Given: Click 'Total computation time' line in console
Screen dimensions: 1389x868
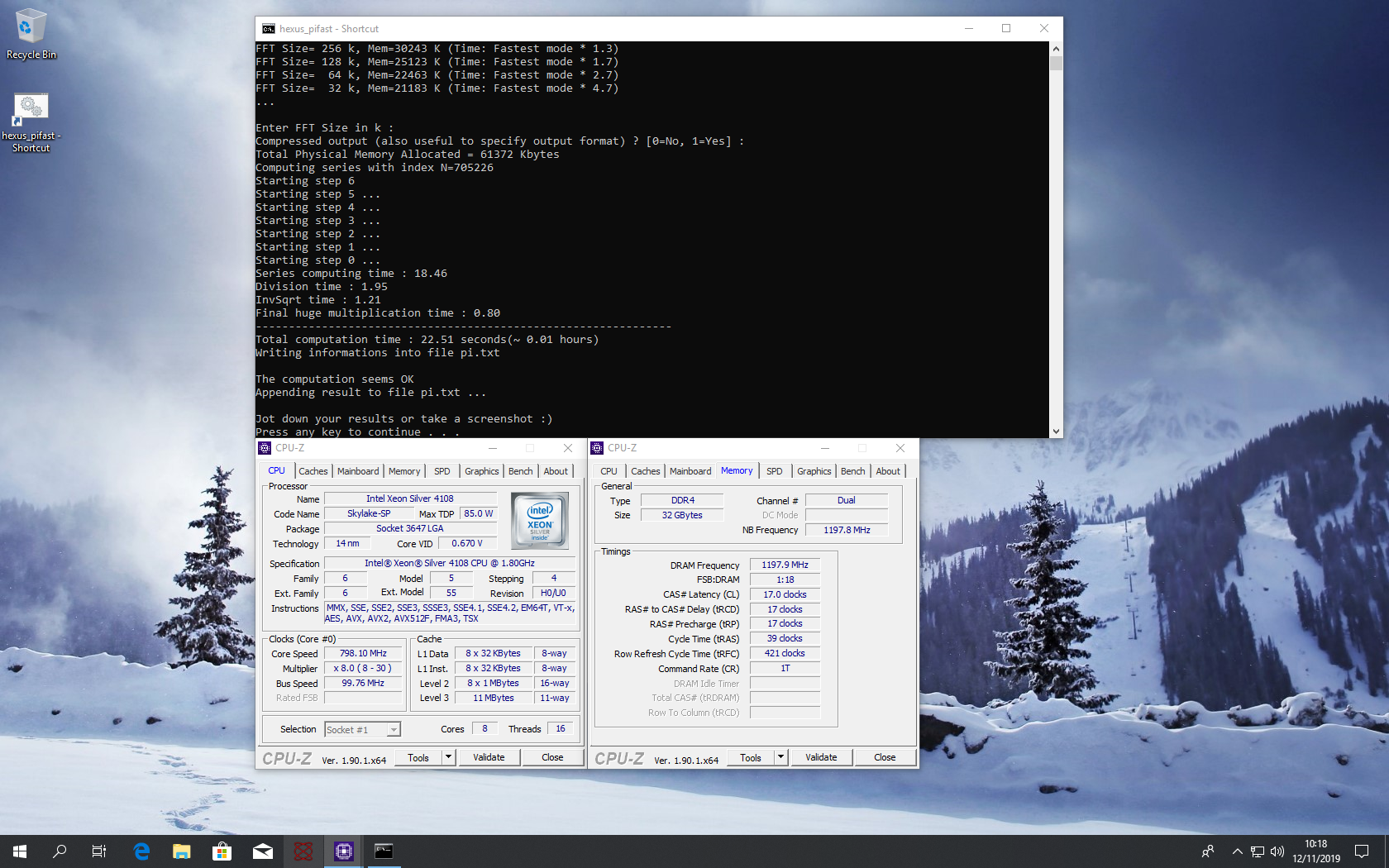Looking at the screenshot, I should [427, 340].
